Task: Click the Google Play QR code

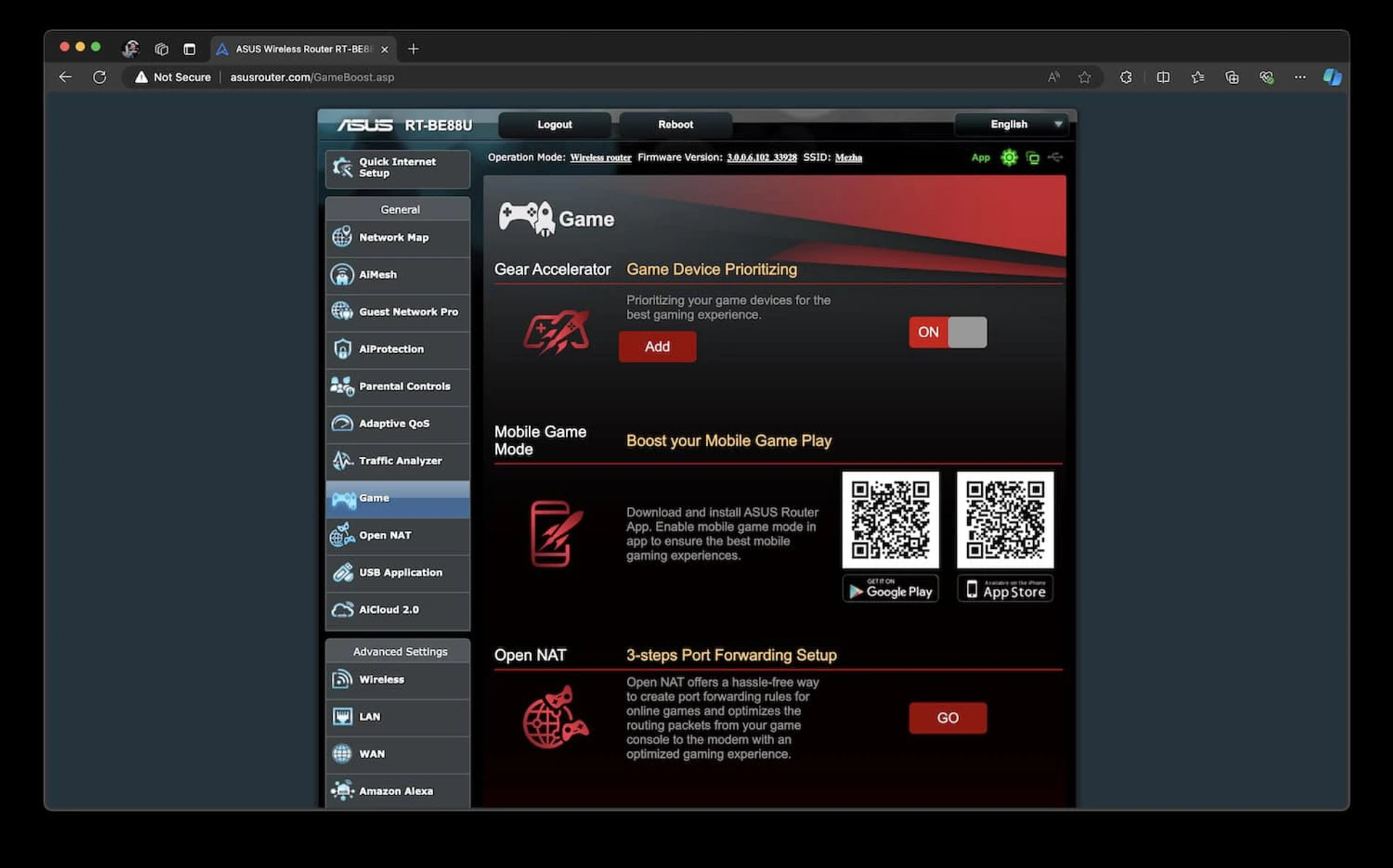Action: click(890, 520)
